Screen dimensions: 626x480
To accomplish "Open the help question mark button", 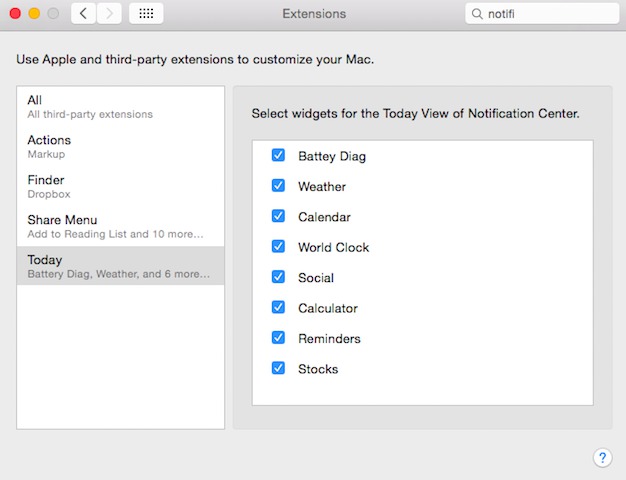I will [x=602, y=458].
